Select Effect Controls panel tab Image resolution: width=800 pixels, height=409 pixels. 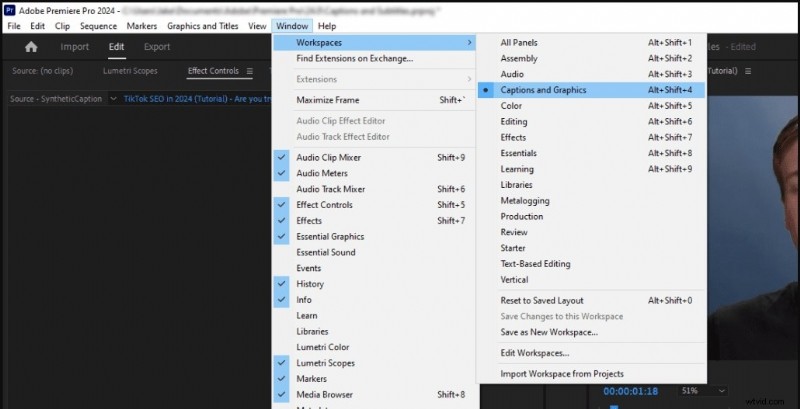click(x=213, y=71)
